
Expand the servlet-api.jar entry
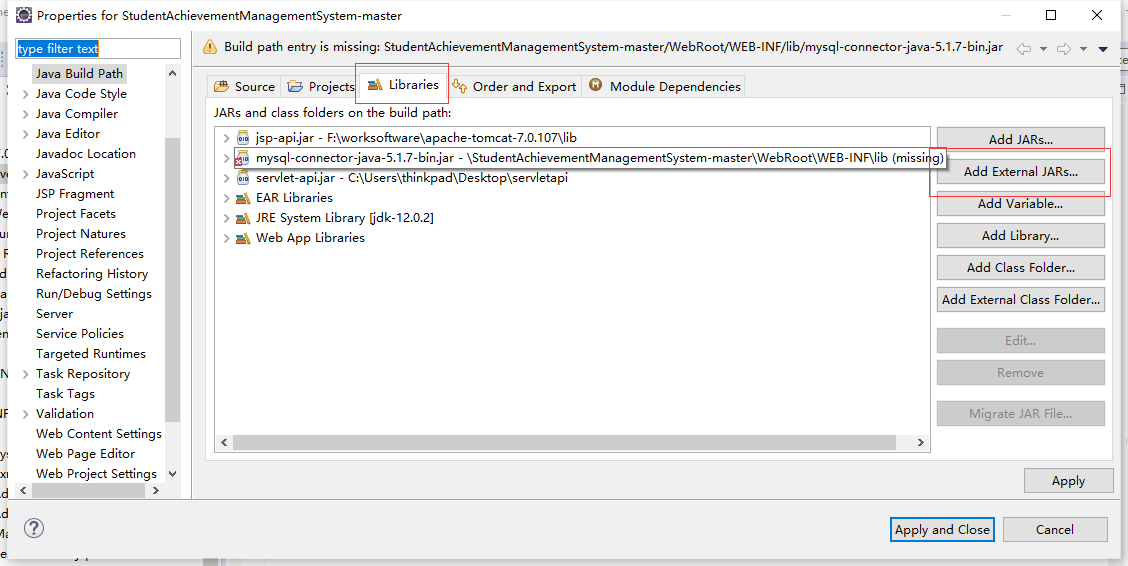coord(227,178)
